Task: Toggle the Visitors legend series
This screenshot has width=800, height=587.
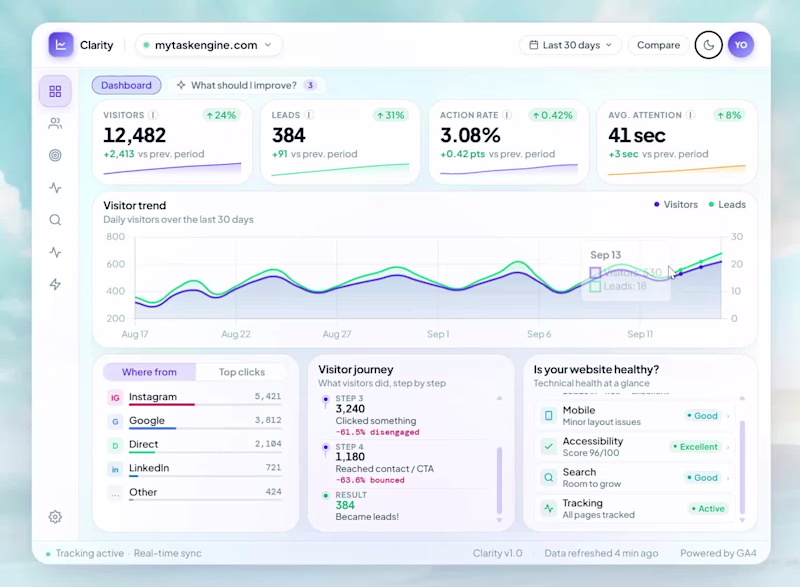Action: coord(676,205)
